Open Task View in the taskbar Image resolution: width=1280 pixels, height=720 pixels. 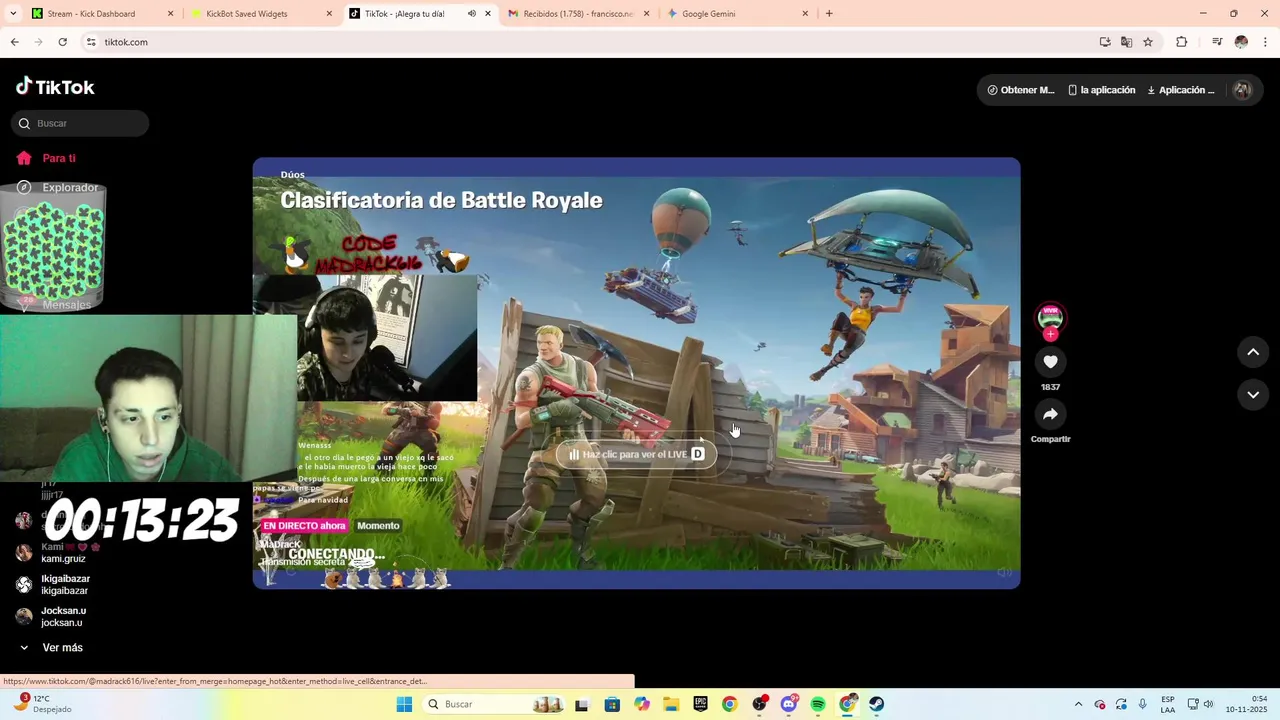(x=582, y=704)
